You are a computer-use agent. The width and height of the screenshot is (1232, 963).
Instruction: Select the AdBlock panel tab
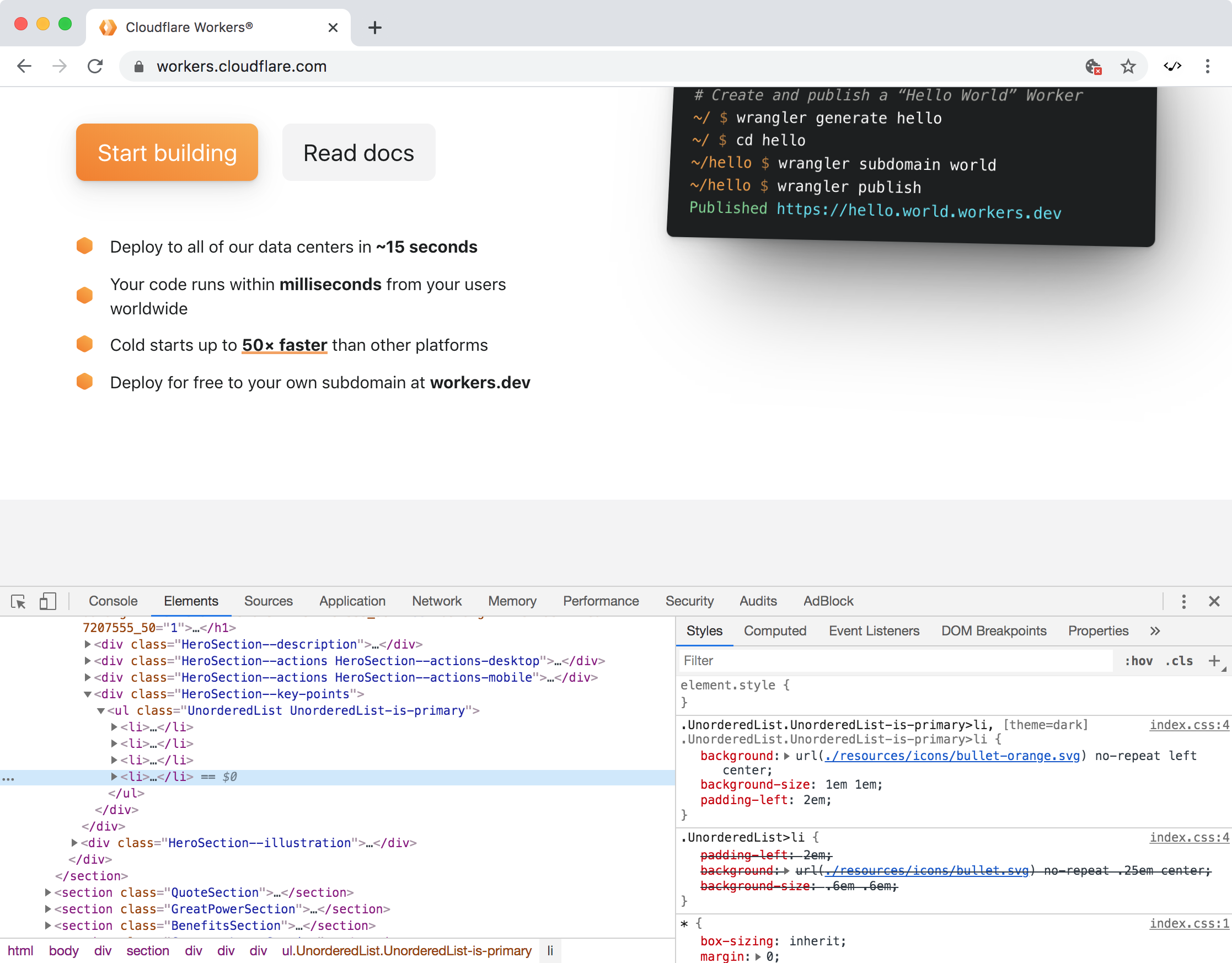coord(828,601)
